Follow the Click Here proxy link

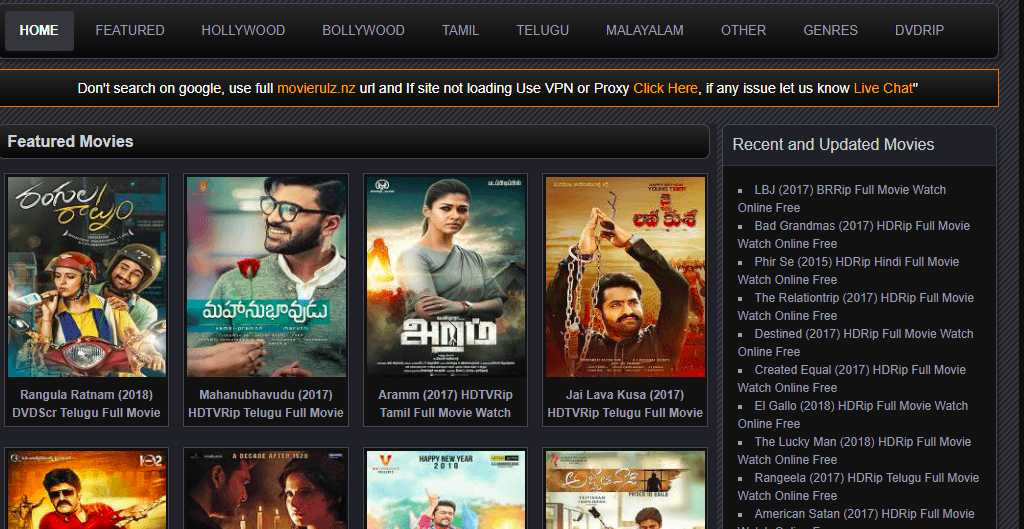click(665, 88)
